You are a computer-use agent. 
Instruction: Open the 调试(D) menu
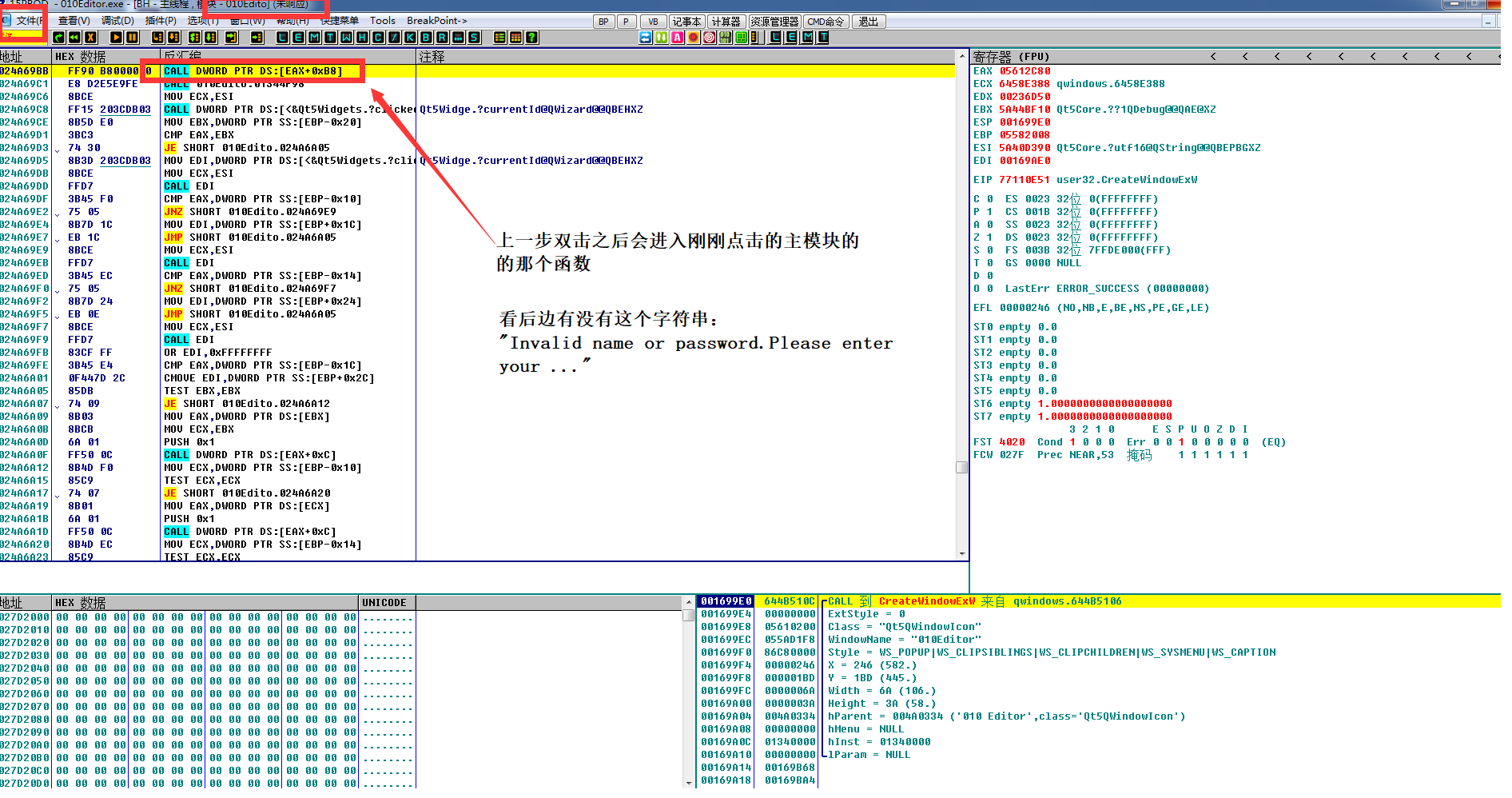coord(117,21)
